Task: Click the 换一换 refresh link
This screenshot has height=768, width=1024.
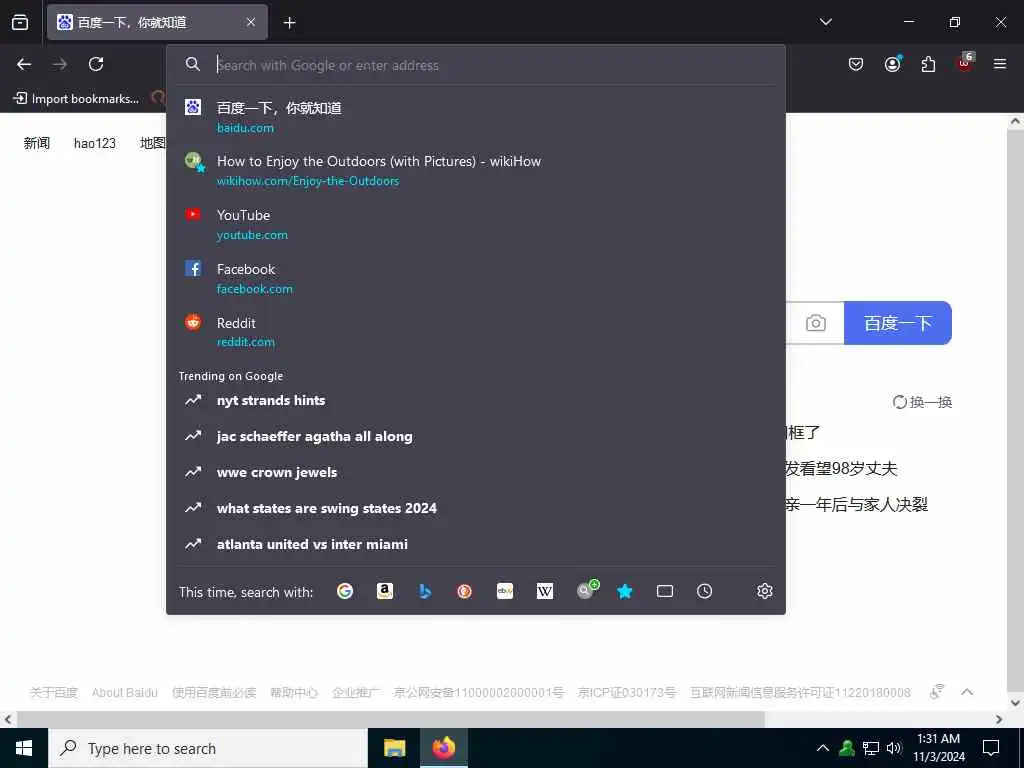Action: pos(922,402)
